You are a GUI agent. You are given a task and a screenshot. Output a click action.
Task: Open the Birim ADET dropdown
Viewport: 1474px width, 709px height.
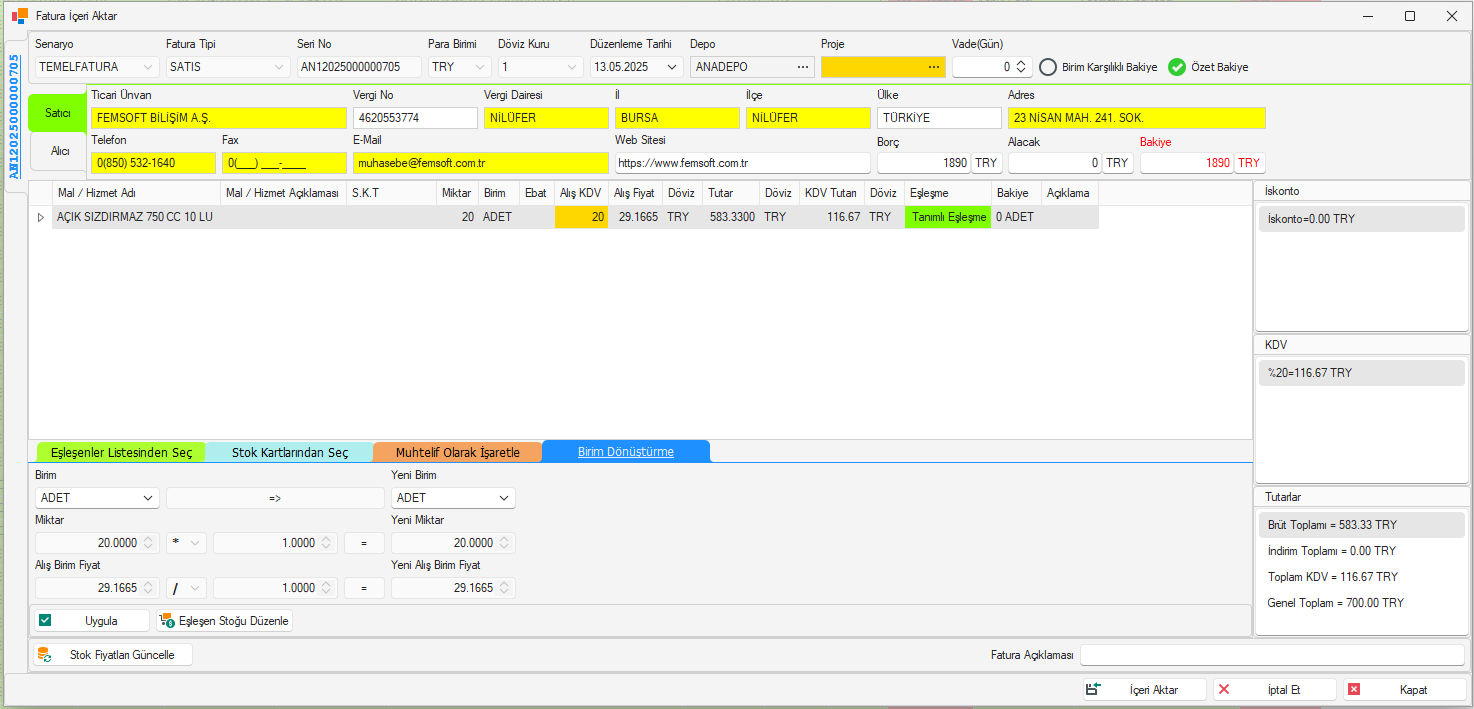(x=149, y=498)
